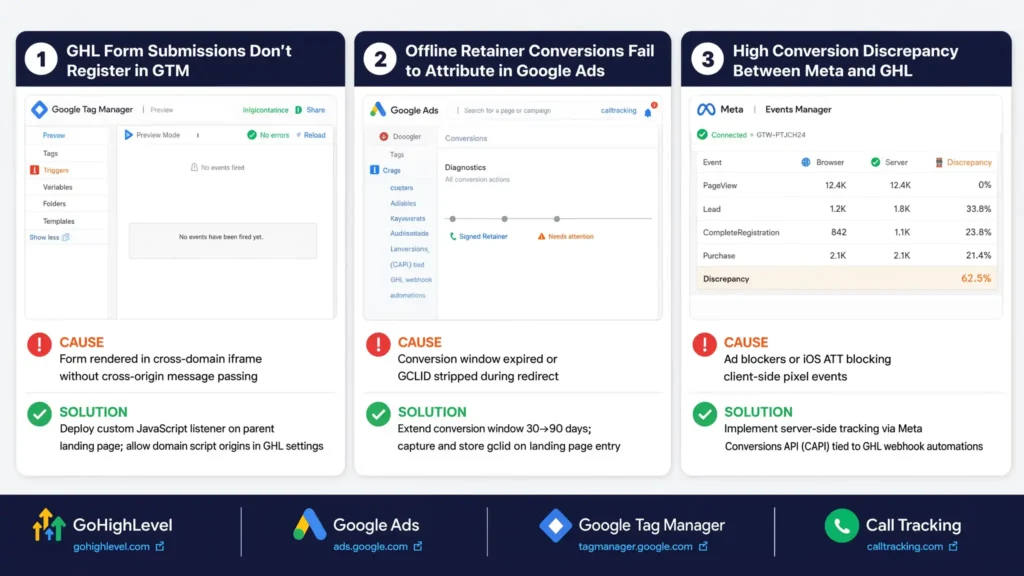Click the Google Ads logo in panel 2
1024x576 pixels.
(378, 110)
